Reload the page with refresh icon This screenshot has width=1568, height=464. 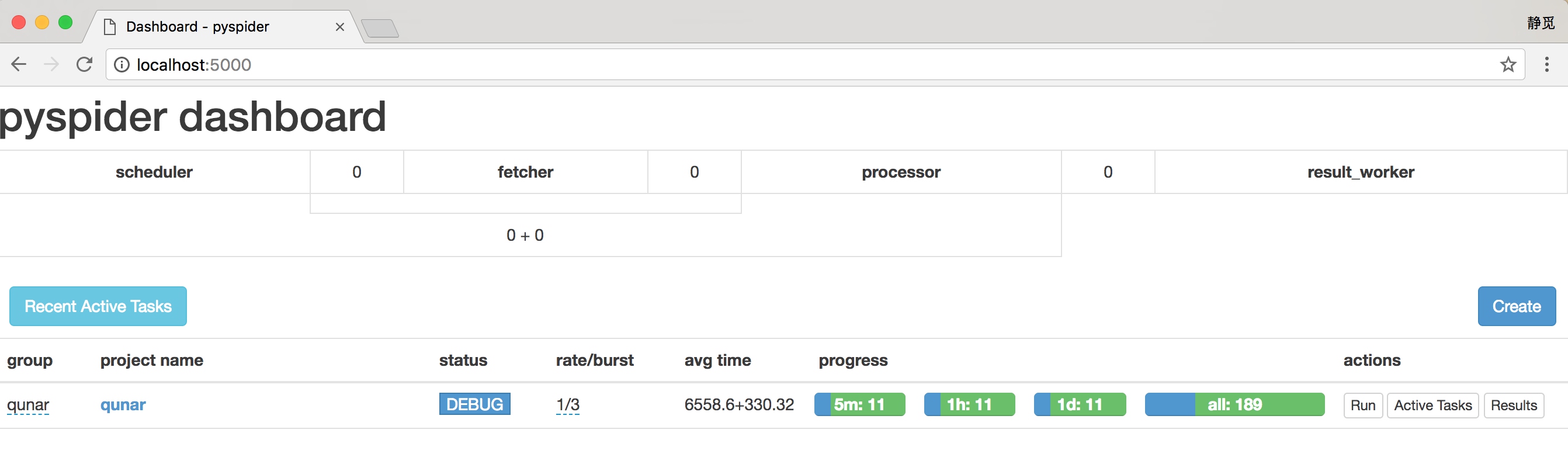pos(85,64)
